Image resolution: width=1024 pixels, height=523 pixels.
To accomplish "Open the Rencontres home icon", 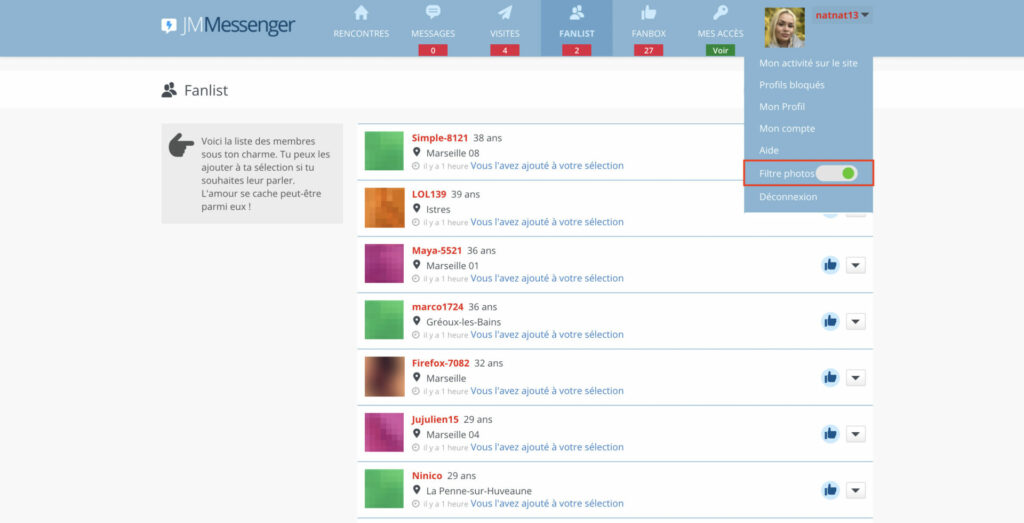I will tap(361, 12).
